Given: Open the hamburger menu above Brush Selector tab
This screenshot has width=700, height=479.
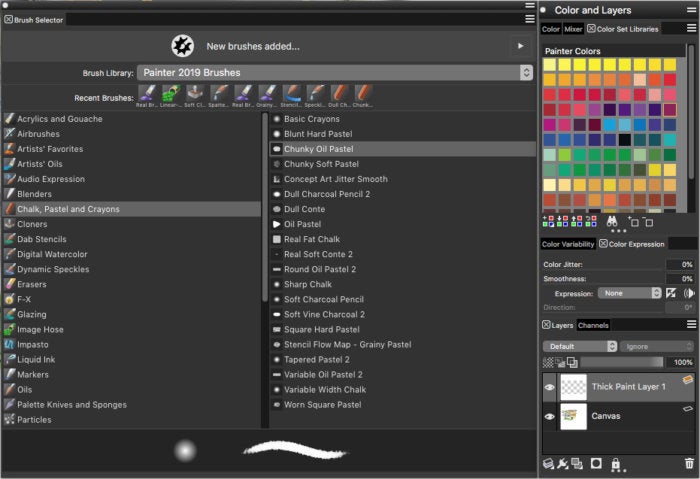Looking at the screenshot, I should click(529, 5).
